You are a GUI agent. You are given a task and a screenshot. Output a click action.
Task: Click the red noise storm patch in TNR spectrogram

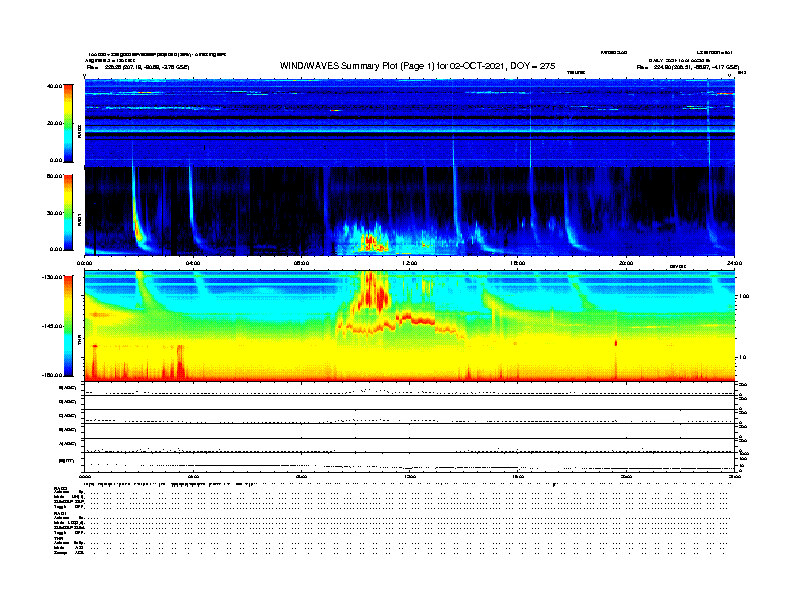click(372, 290)
